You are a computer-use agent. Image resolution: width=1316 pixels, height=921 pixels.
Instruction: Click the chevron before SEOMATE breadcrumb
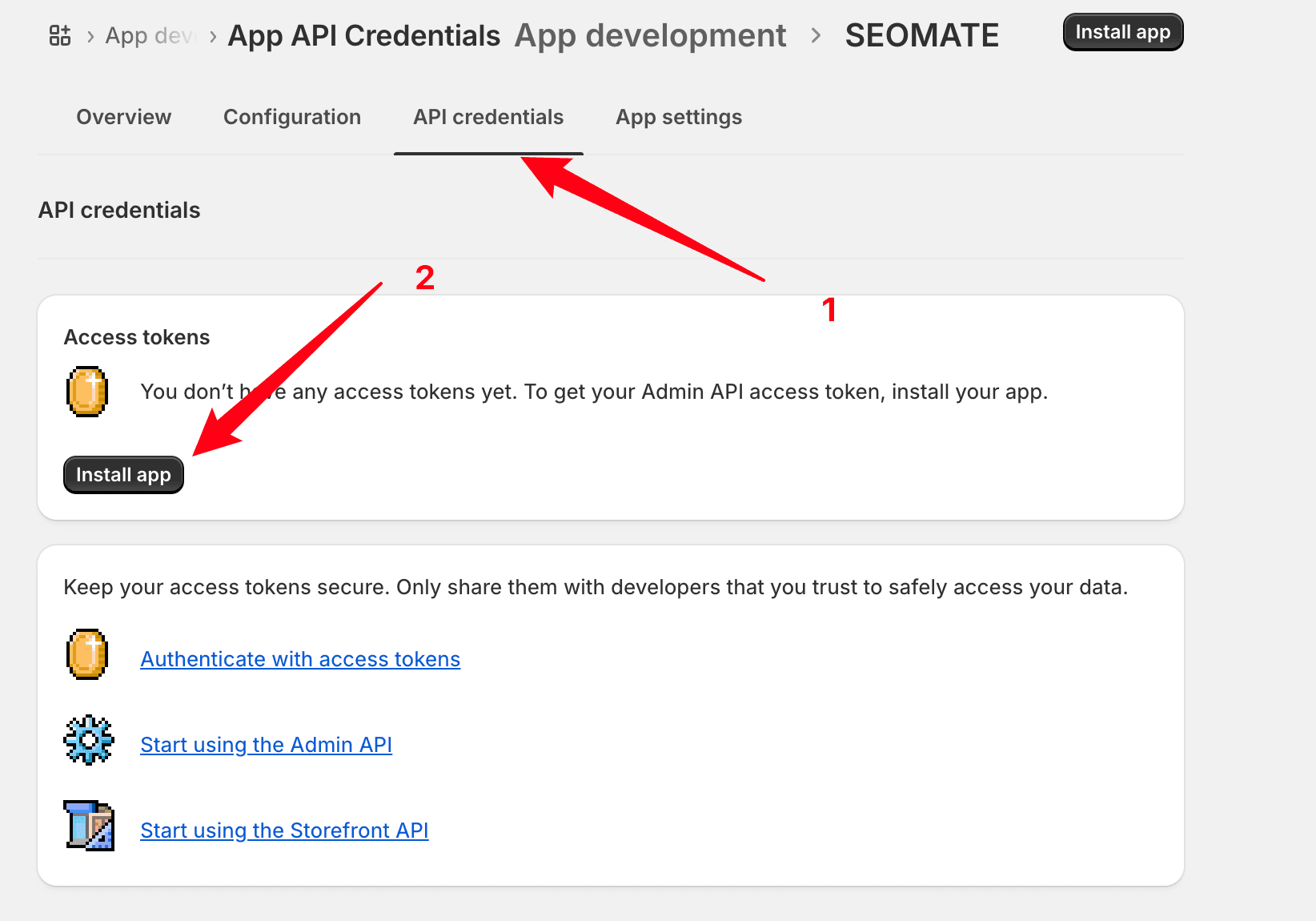click(816, 35)
